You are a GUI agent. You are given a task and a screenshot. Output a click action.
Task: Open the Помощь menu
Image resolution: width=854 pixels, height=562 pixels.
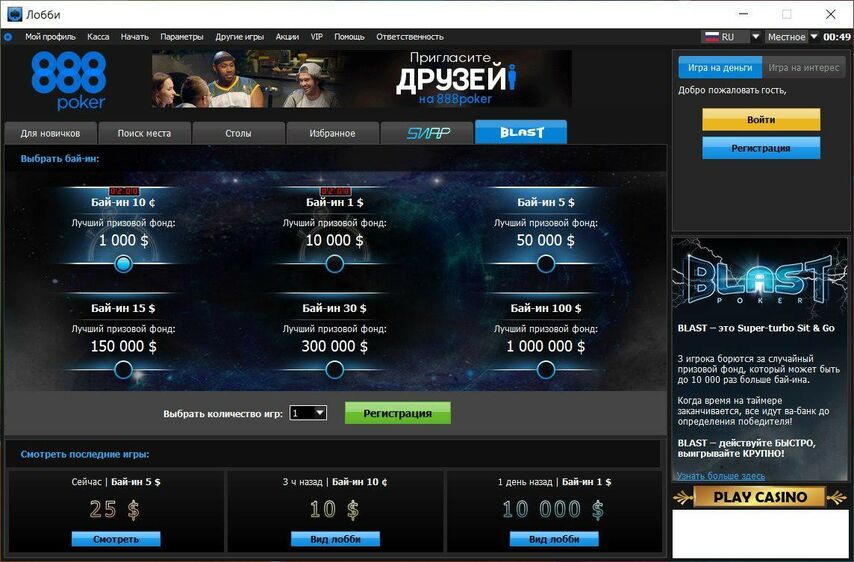[x=349, y=36]
